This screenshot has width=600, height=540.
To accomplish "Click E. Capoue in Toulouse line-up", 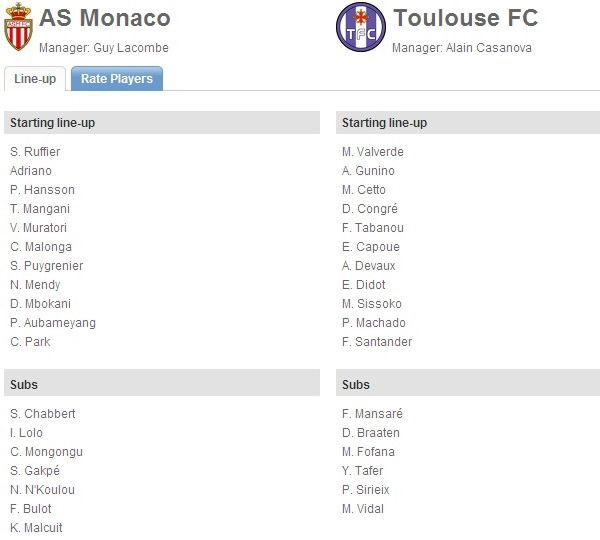I will click(370, 246).
